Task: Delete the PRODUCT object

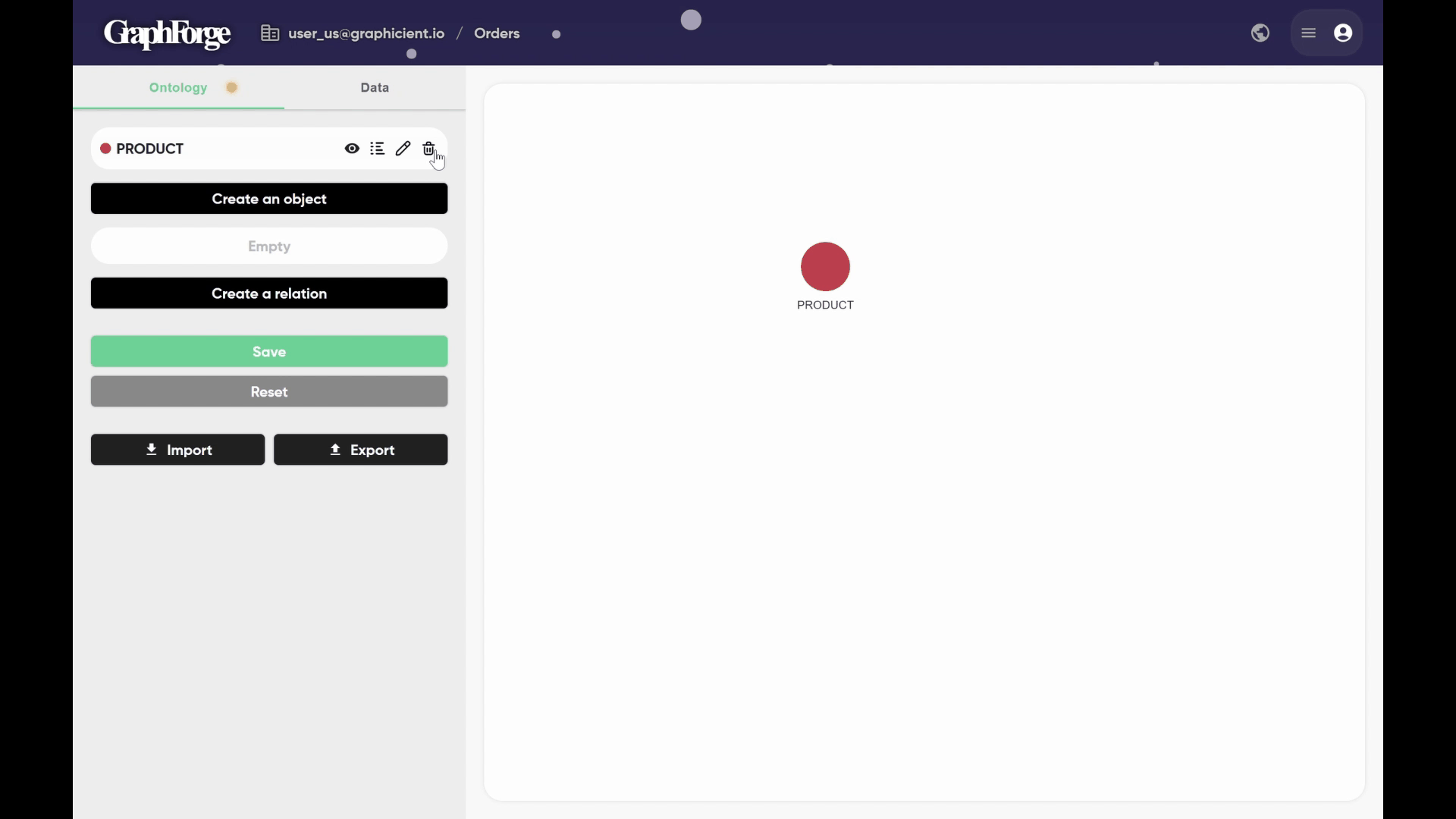Action: 428,149
